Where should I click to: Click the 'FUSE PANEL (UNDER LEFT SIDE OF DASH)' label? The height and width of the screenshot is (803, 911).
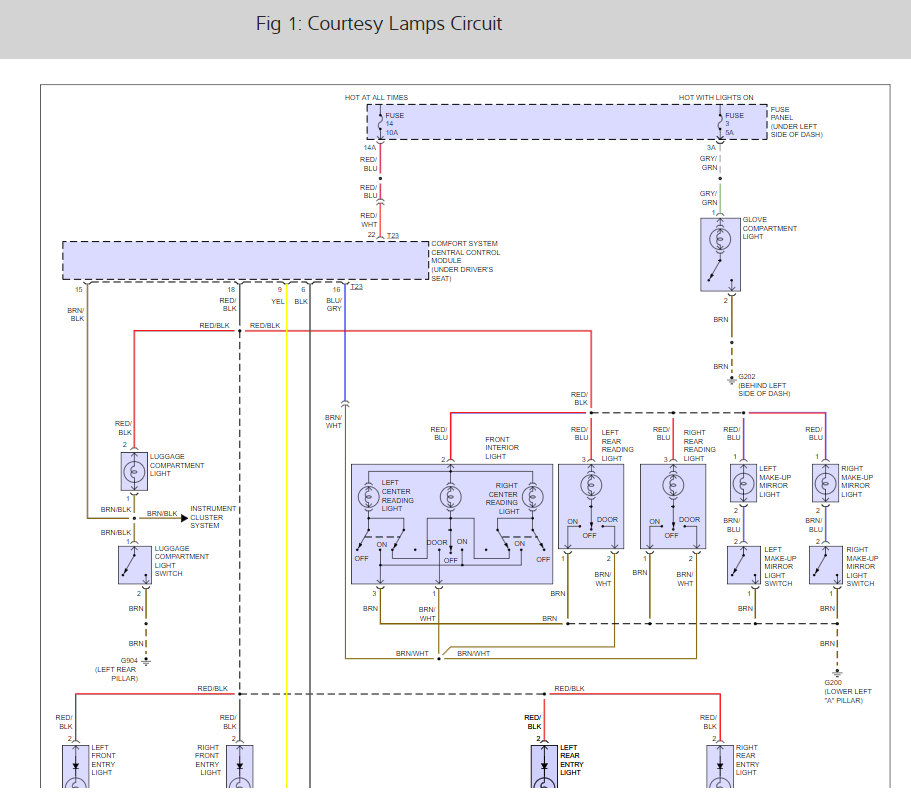pyautogui.click(x=796, y=122)
